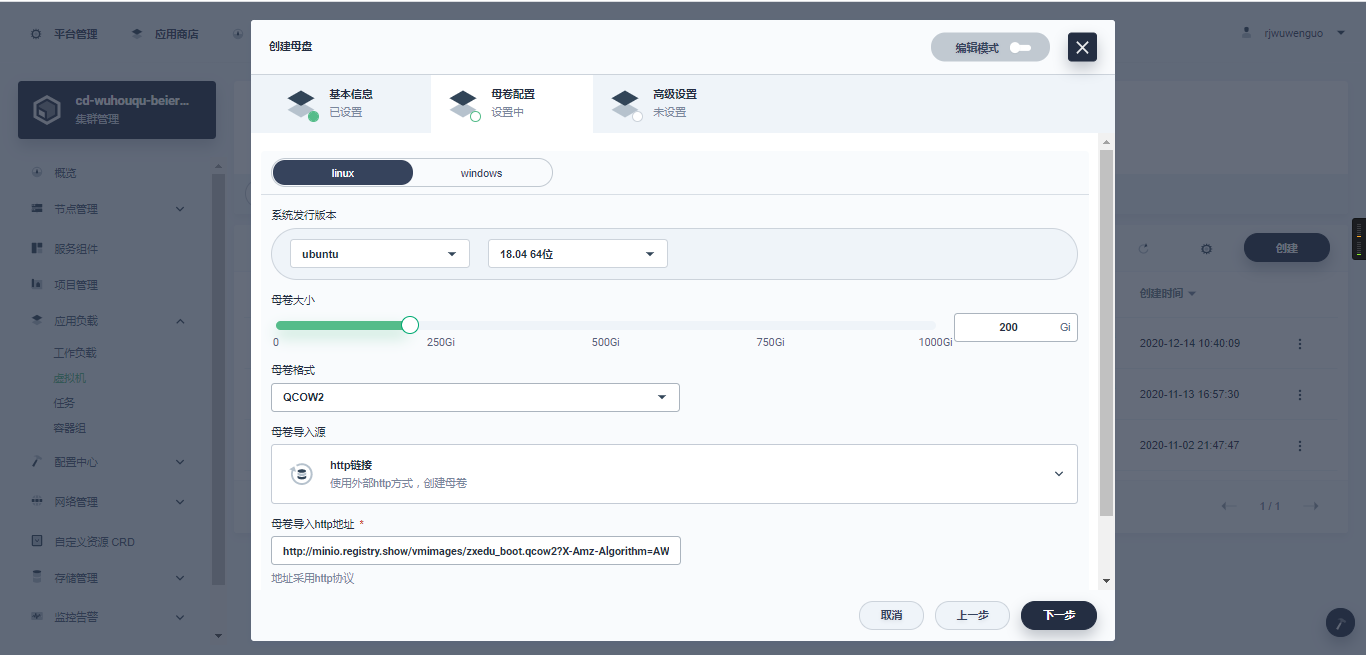Expand the http链接 import source selector
1366x655 pixels.
(x=674, y=474)
